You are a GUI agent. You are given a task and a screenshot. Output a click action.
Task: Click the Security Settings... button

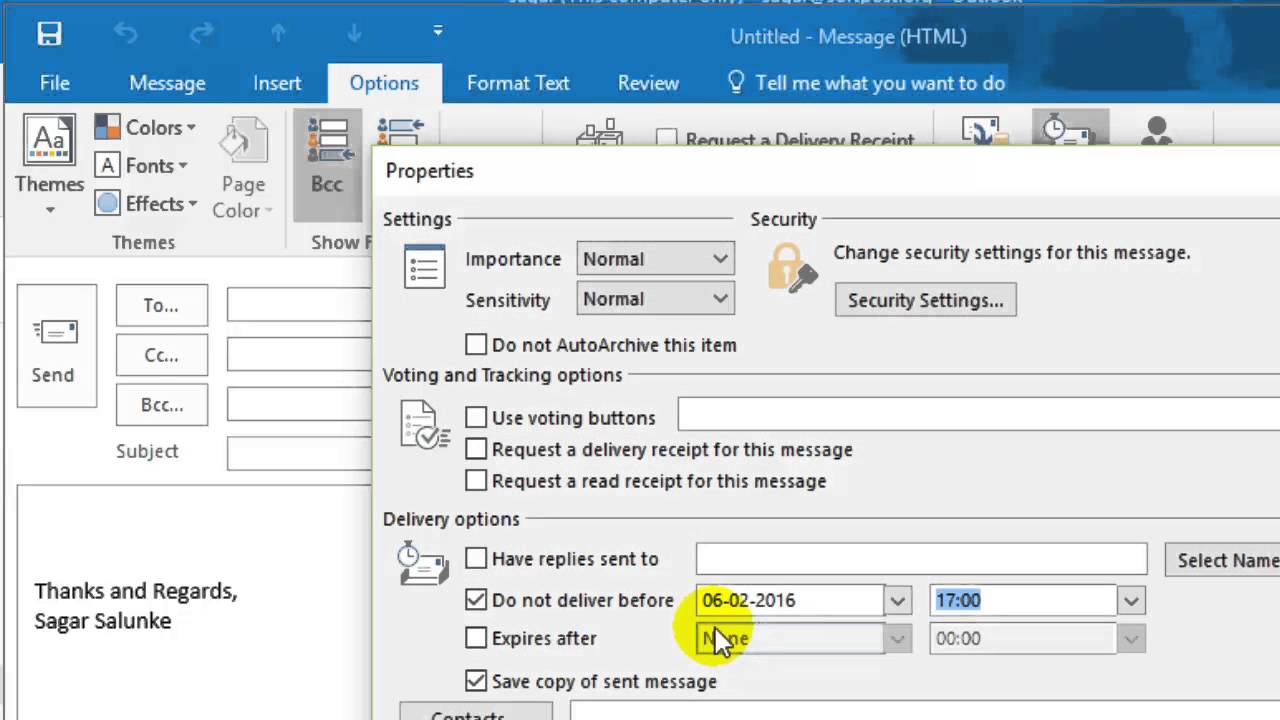pyautogui.click(x=926, y=300)
